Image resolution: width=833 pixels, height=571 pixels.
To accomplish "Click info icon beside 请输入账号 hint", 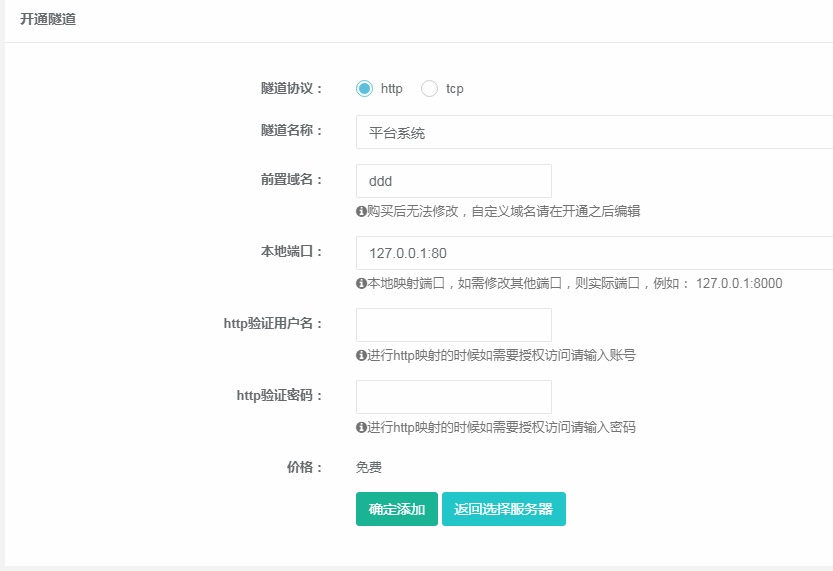I will (x=361, y=355).
